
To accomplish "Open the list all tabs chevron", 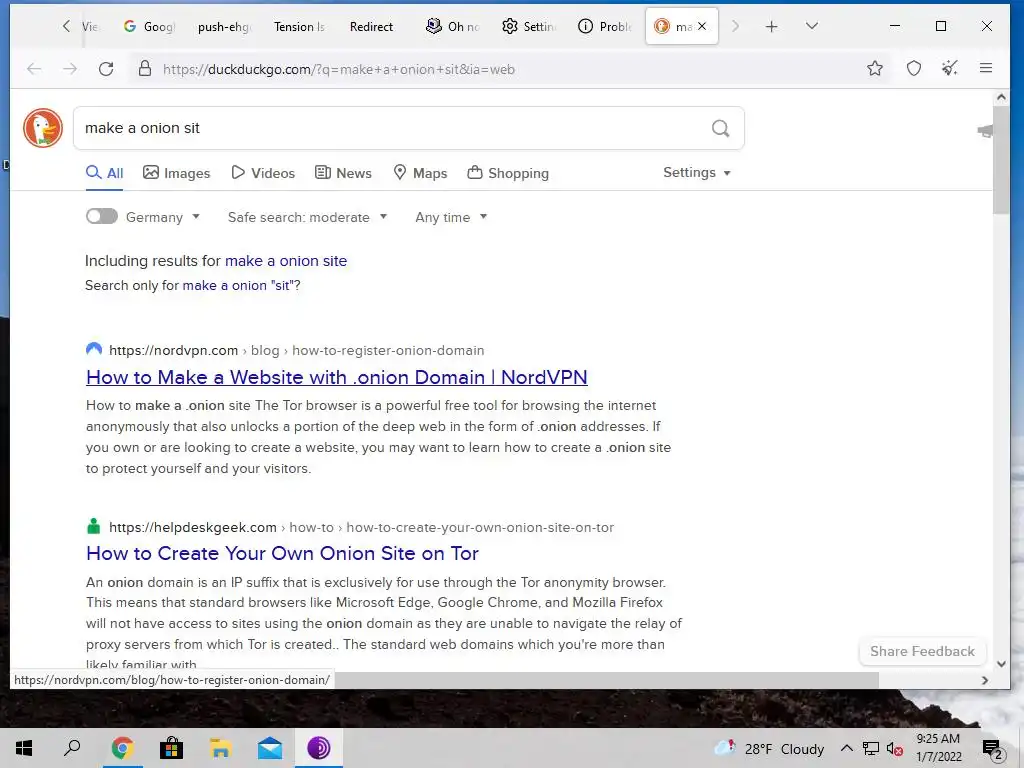I will (x=812, y=26).
